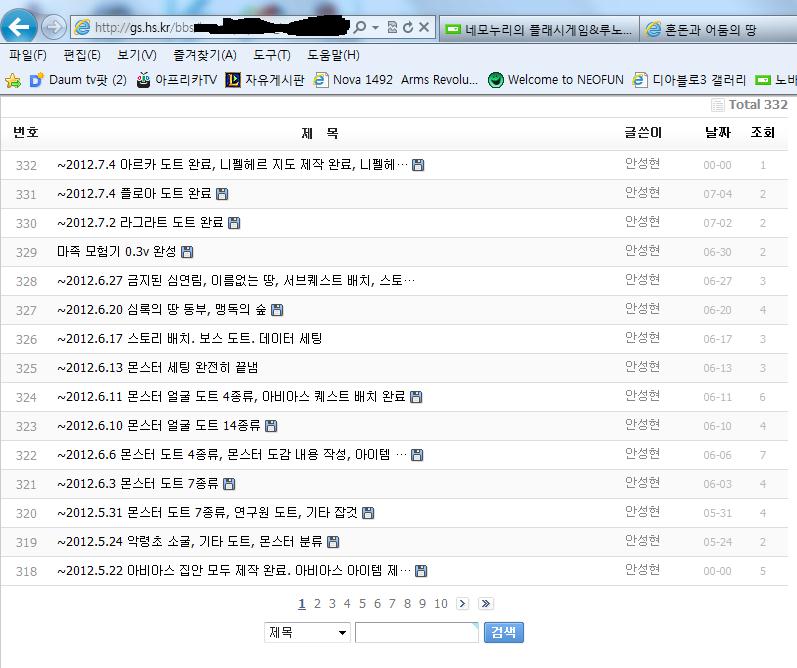Click the favorites star add icon
The image size is (797, 668).
tap(13, 80)
